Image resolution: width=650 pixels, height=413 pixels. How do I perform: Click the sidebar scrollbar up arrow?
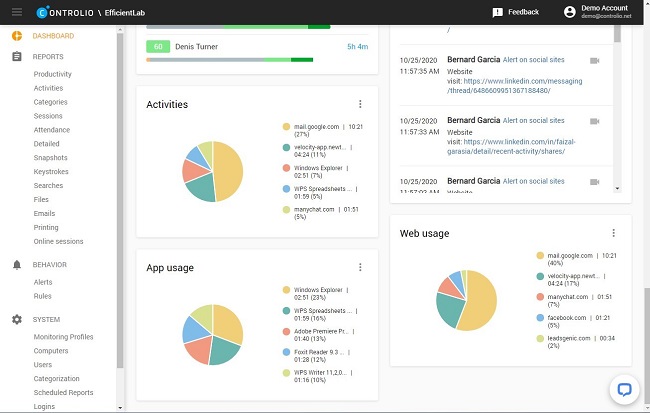(120, 30)
